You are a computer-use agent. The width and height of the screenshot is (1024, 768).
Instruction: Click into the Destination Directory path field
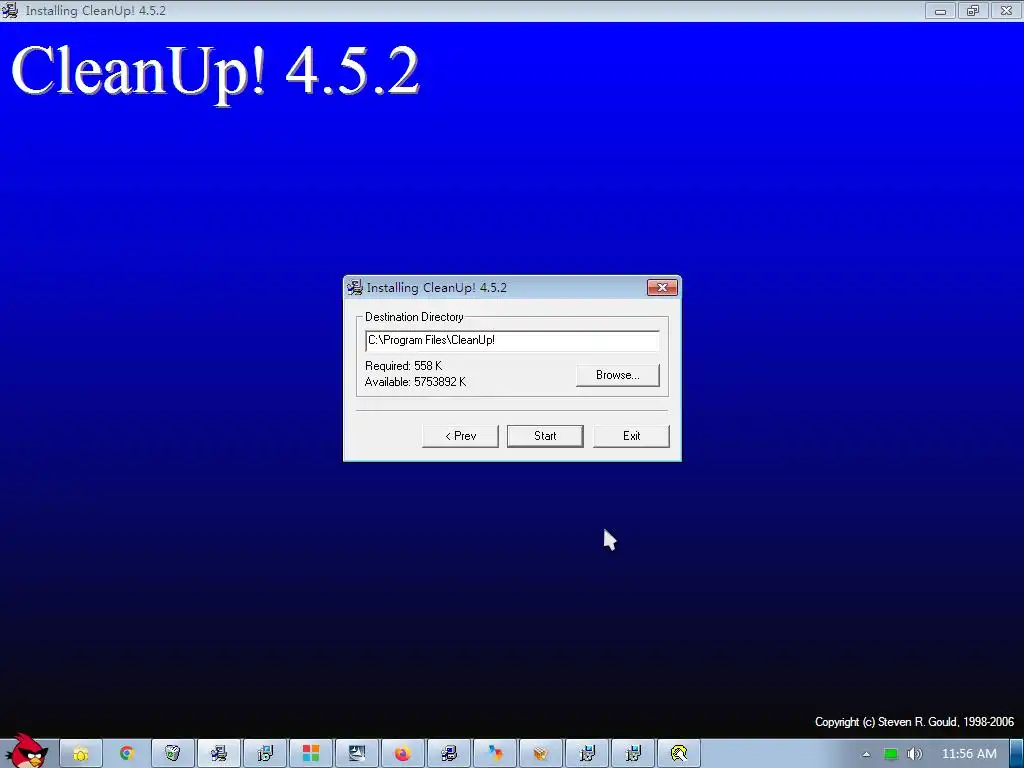[512, 340]
